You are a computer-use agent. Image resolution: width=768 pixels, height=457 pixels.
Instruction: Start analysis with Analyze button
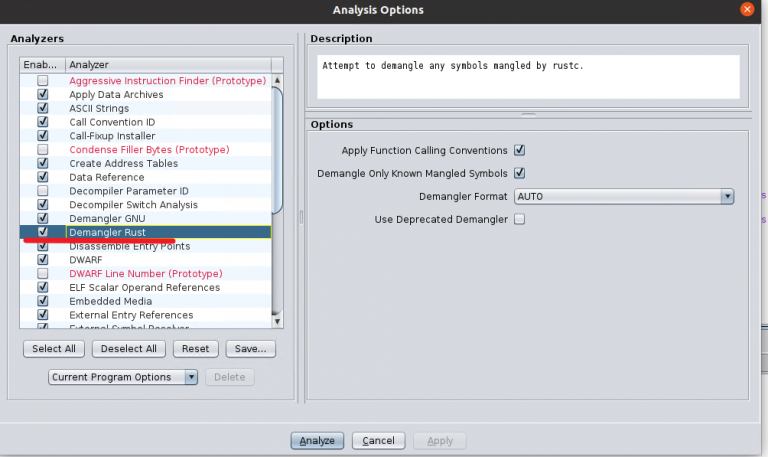(x=318, y=441)
